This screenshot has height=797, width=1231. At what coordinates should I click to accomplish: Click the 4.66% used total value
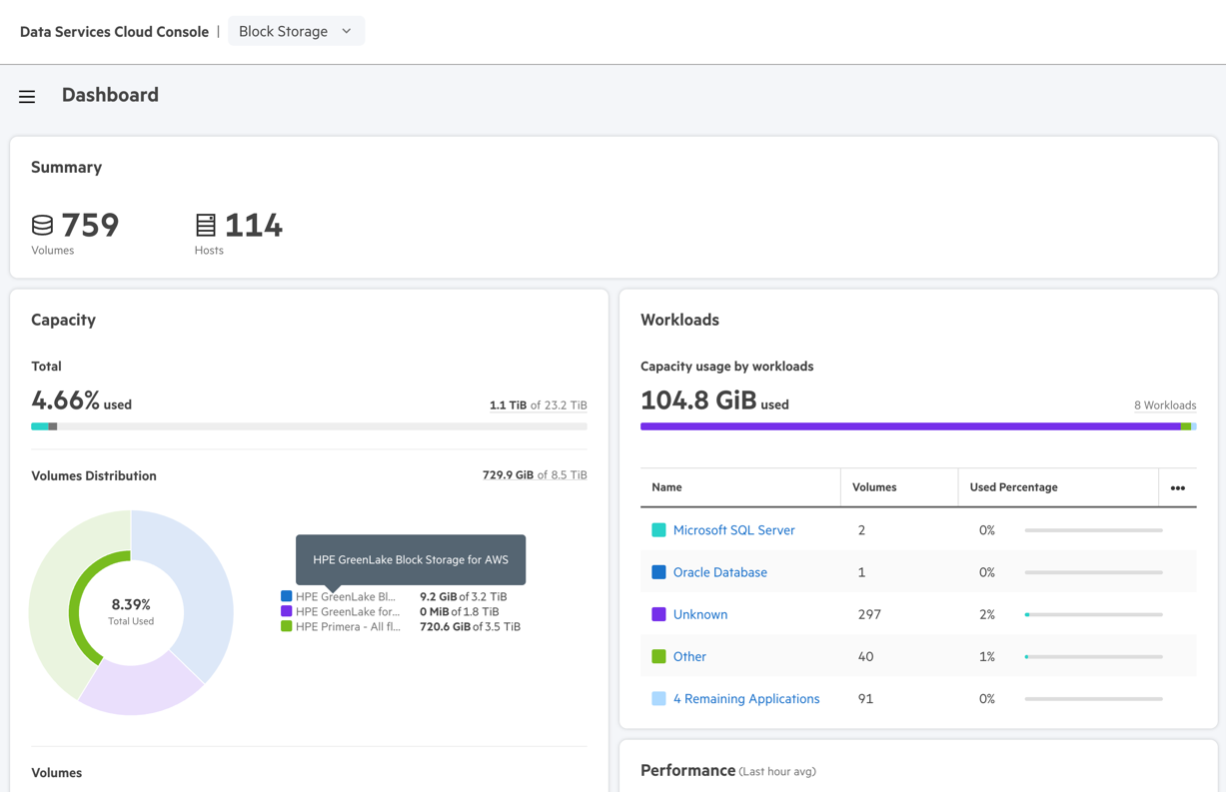pyautogui.click(x=81, y=401)
